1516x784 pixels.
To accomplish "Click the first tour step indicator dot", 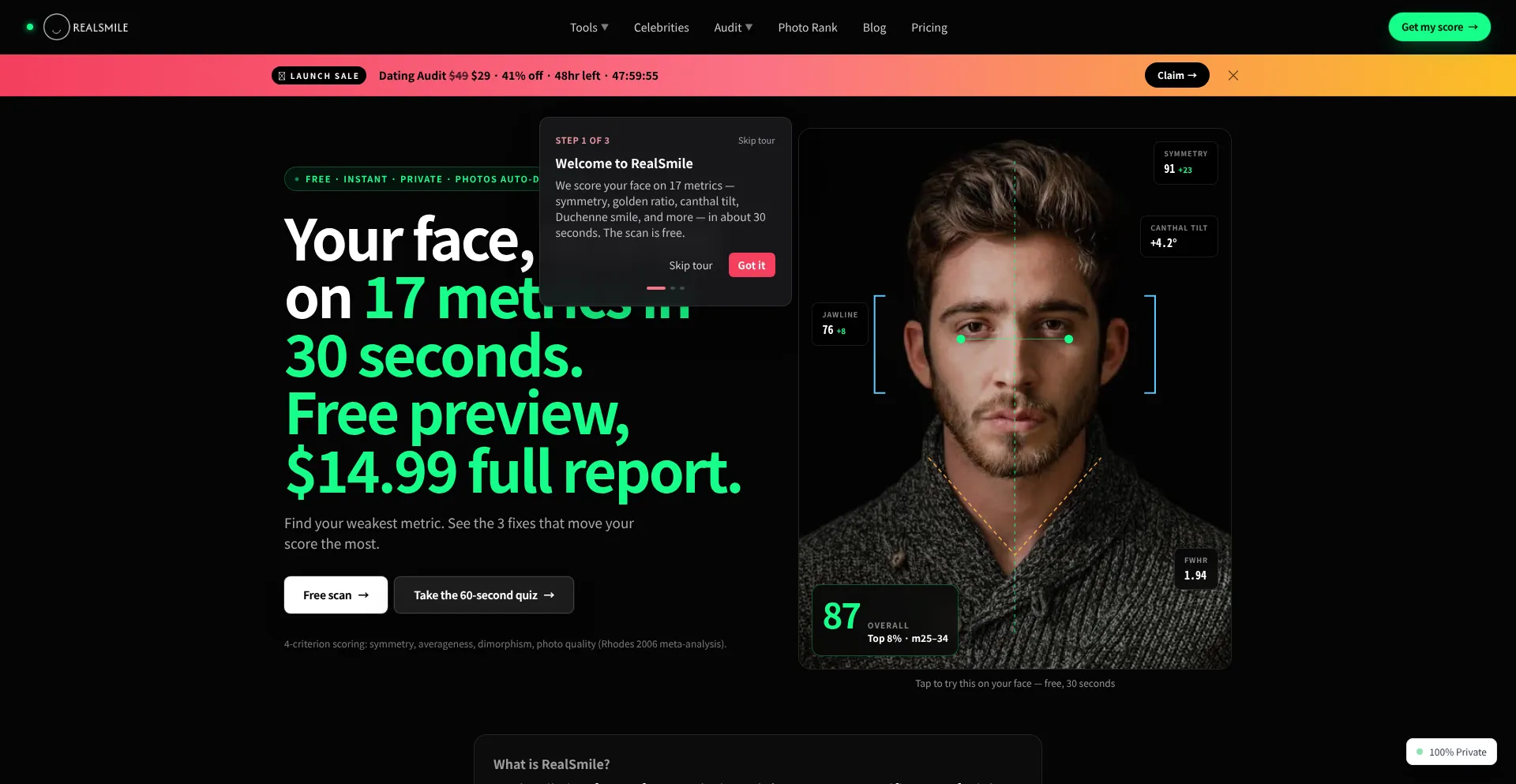I will tap(656, 288).
